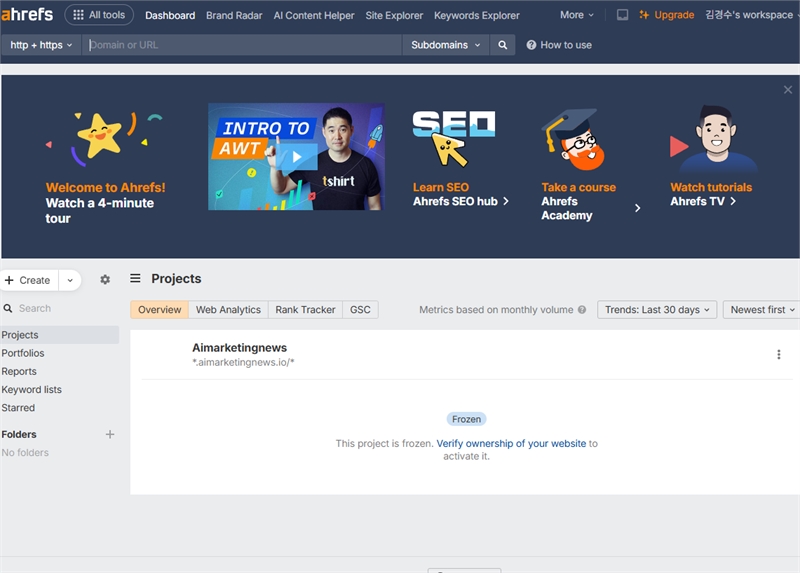
Task: Open the Aimarketingnews project
Action: pyautogui.click(x=239, y=347)
